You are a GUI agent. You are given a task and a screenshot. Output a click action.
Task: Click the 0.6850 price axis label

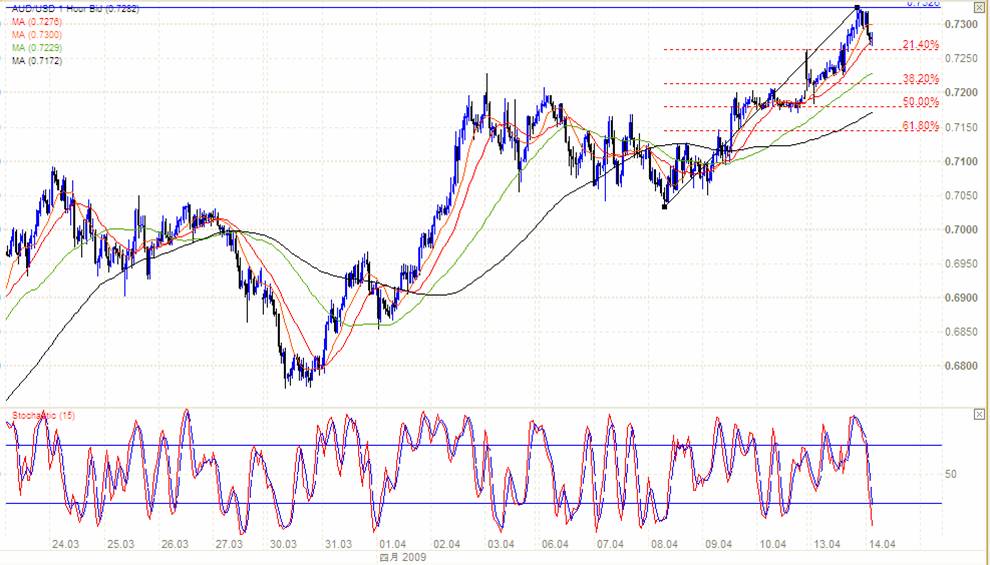pyautogui.click(x=960, y=331)
